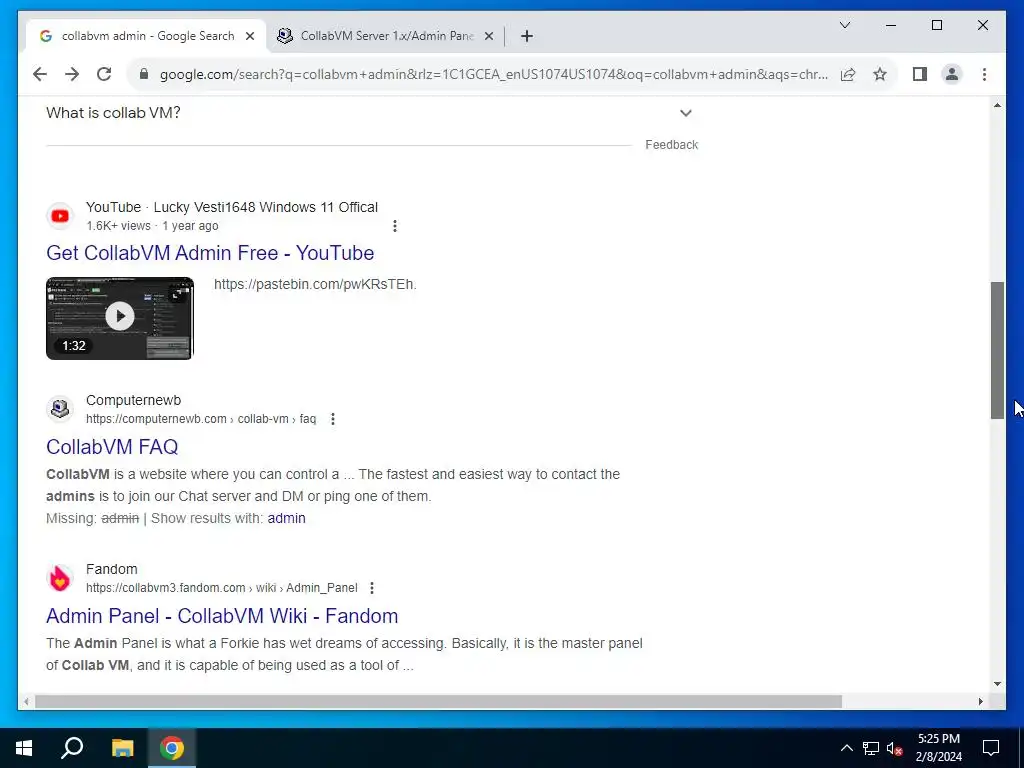Open more options for the YouTube result

pos(394,226)
